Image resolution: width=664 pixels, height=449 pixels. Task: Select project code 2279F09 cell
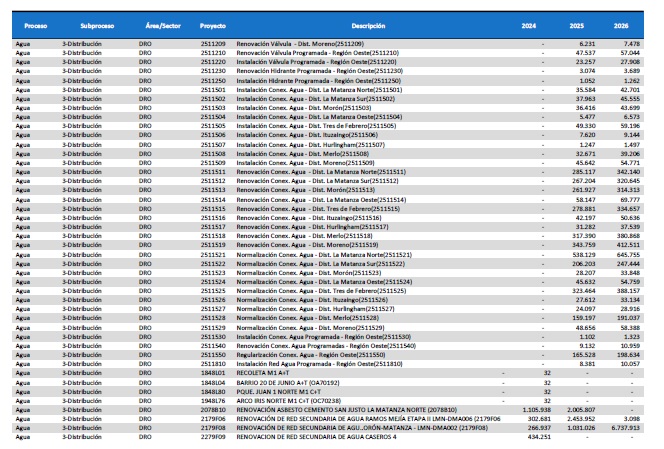[212, 437]
